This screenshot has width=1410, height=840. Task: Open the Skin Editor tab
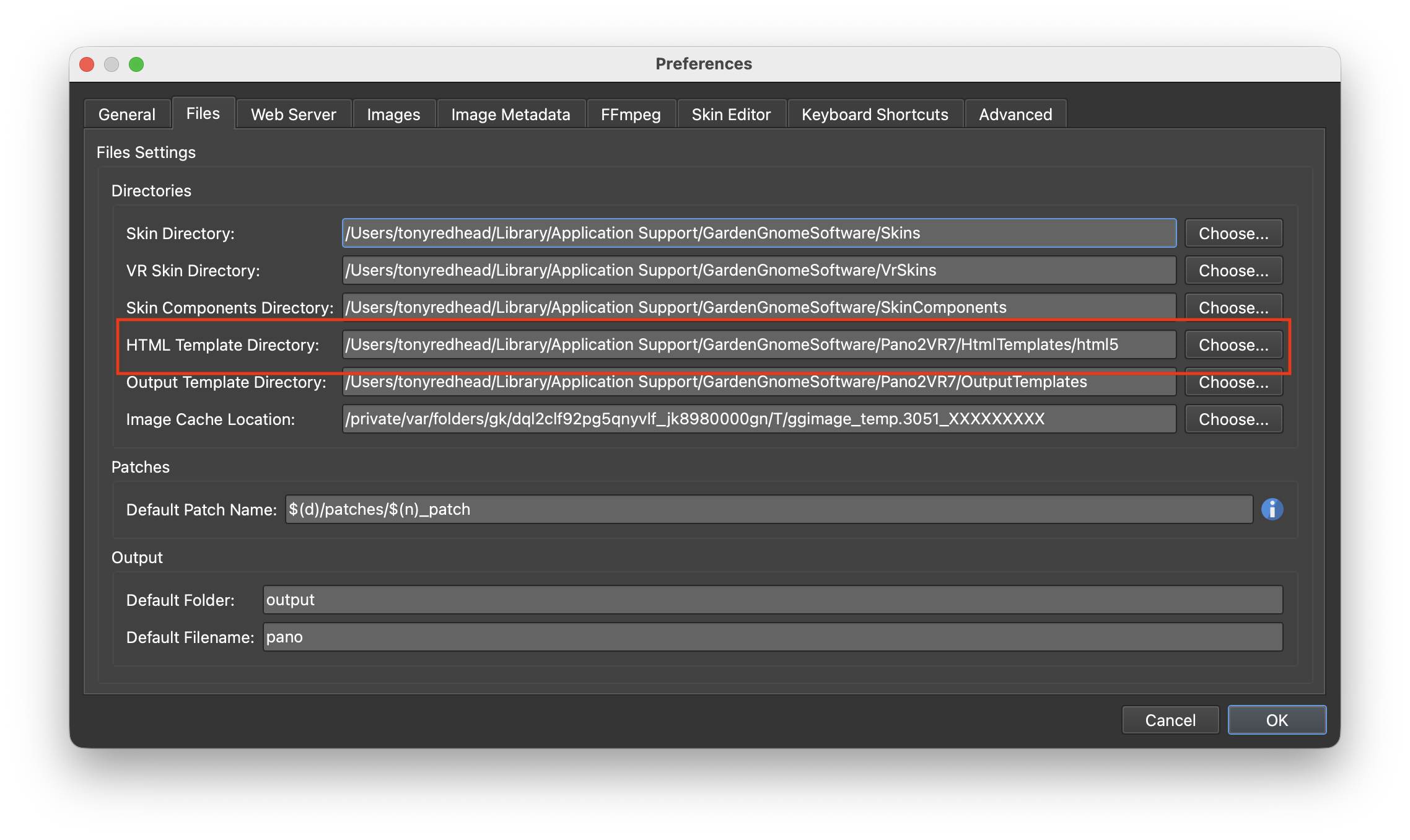[x=731, y=115]
